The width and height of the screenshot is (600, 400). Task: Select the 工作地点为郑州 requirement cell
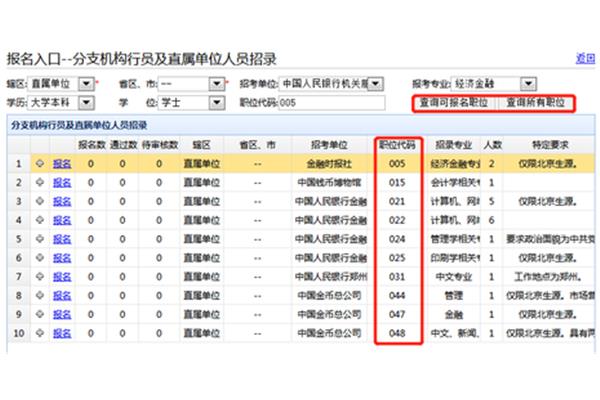coord(548,276)
